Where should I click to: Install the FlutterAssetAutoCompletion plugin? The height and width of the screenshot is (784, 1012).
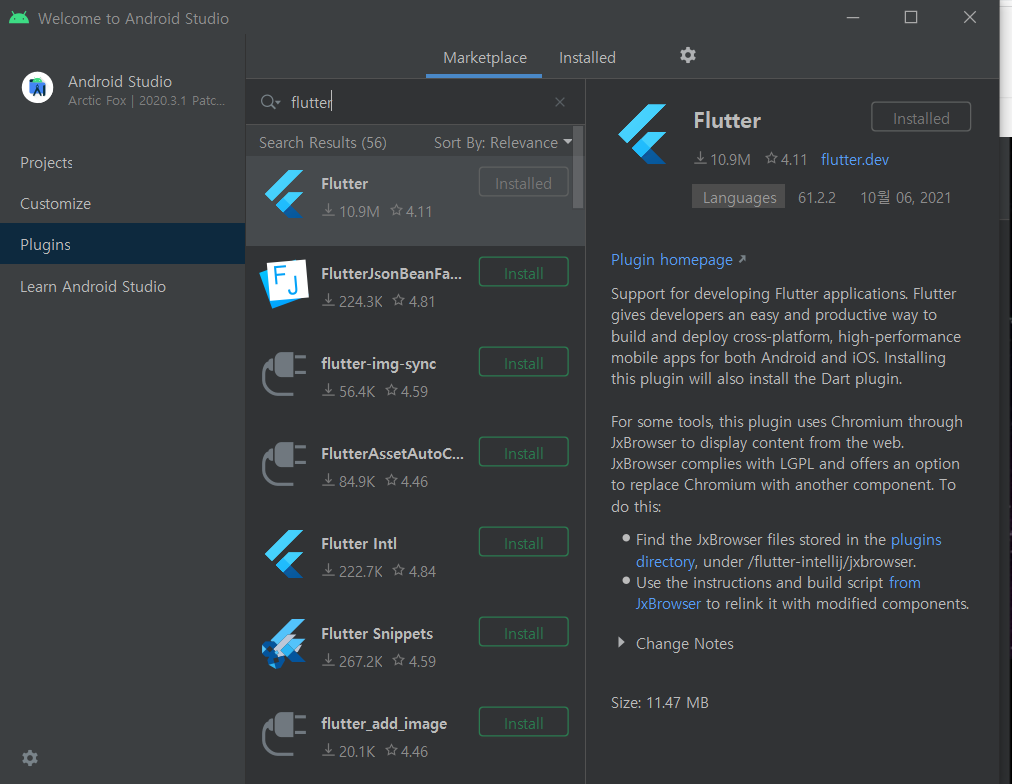(523, 452)
